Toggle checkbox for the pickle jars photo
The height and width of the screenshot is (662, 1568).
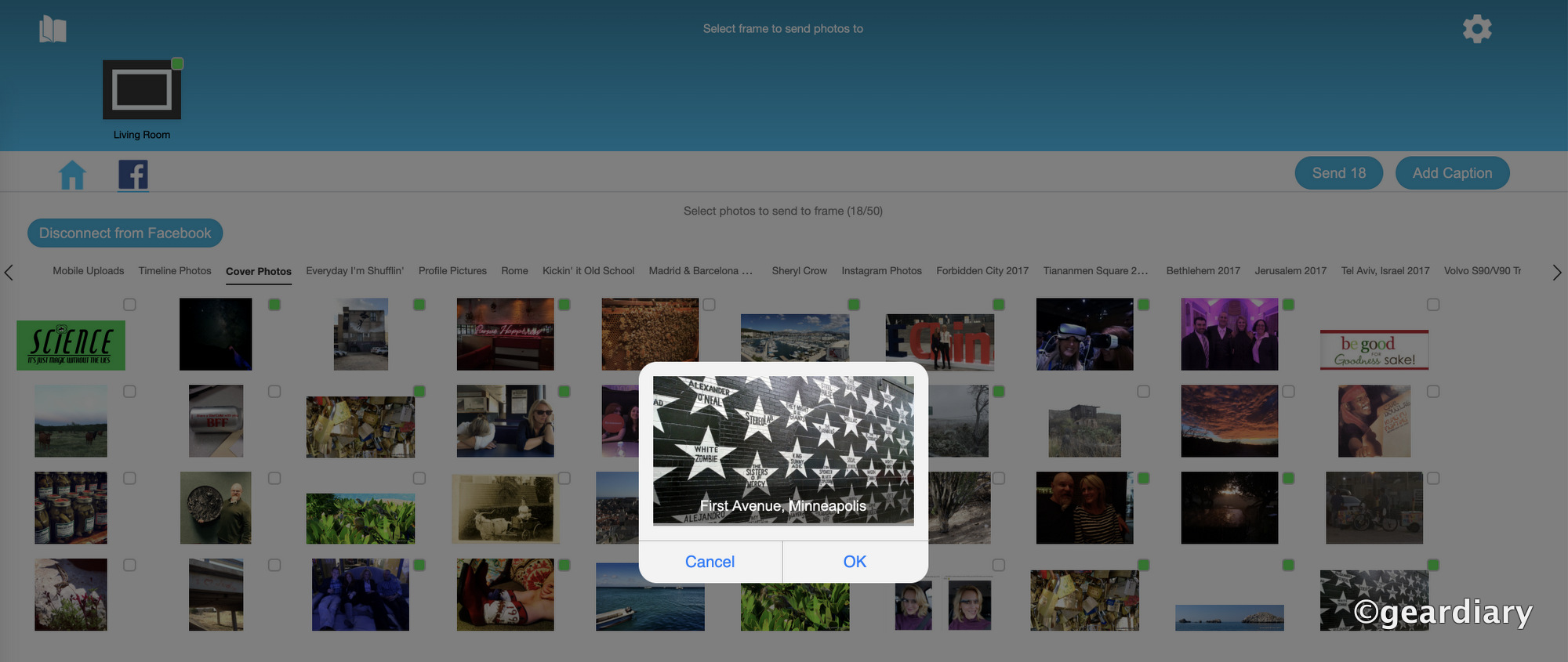129,479
